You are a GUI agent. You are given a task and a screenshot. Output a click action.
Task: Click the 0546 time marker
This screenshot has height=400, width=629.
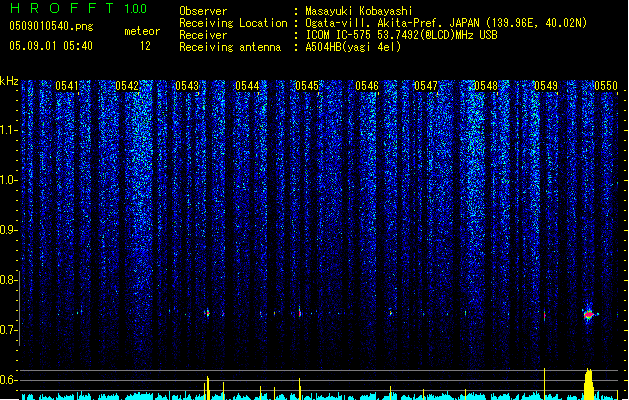point(367,86)
